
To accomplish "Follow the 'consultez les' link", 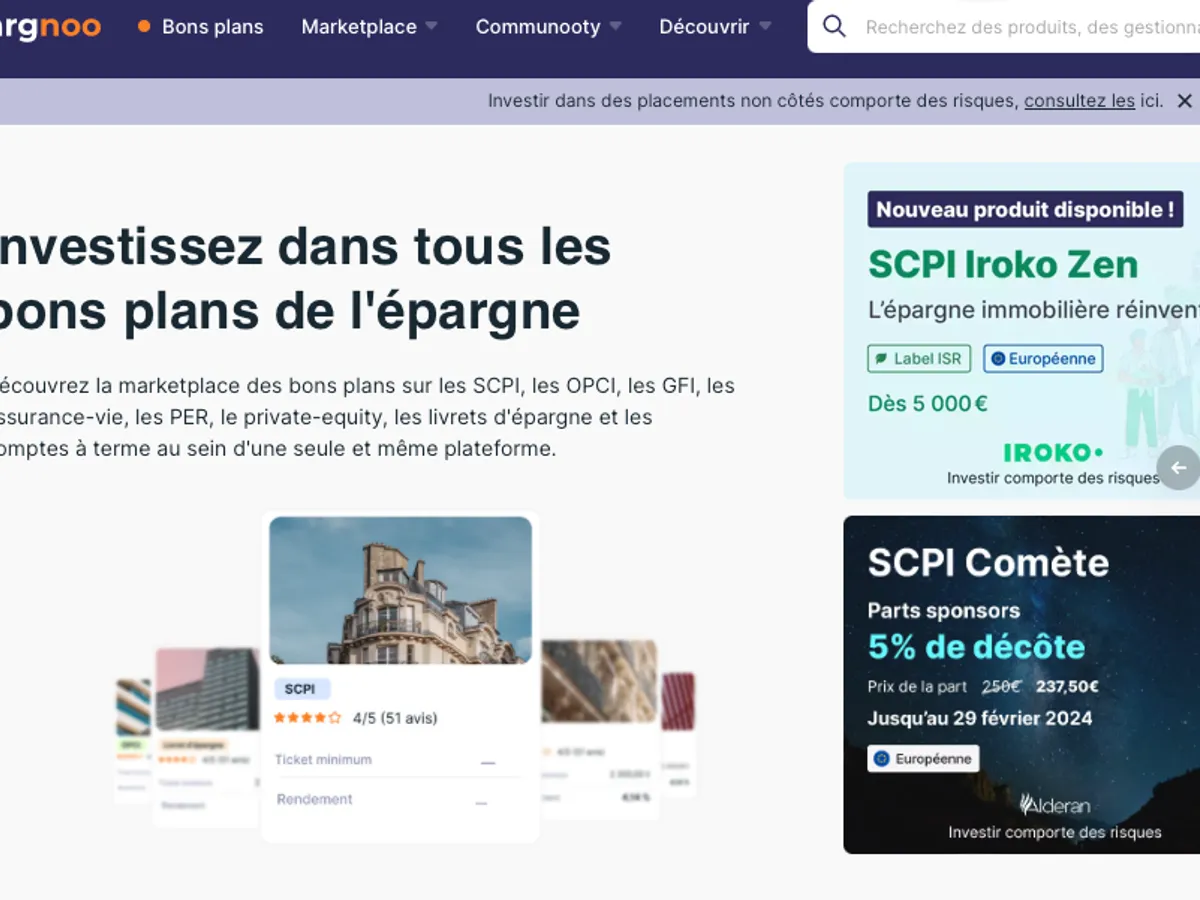I will point(1079,101).
